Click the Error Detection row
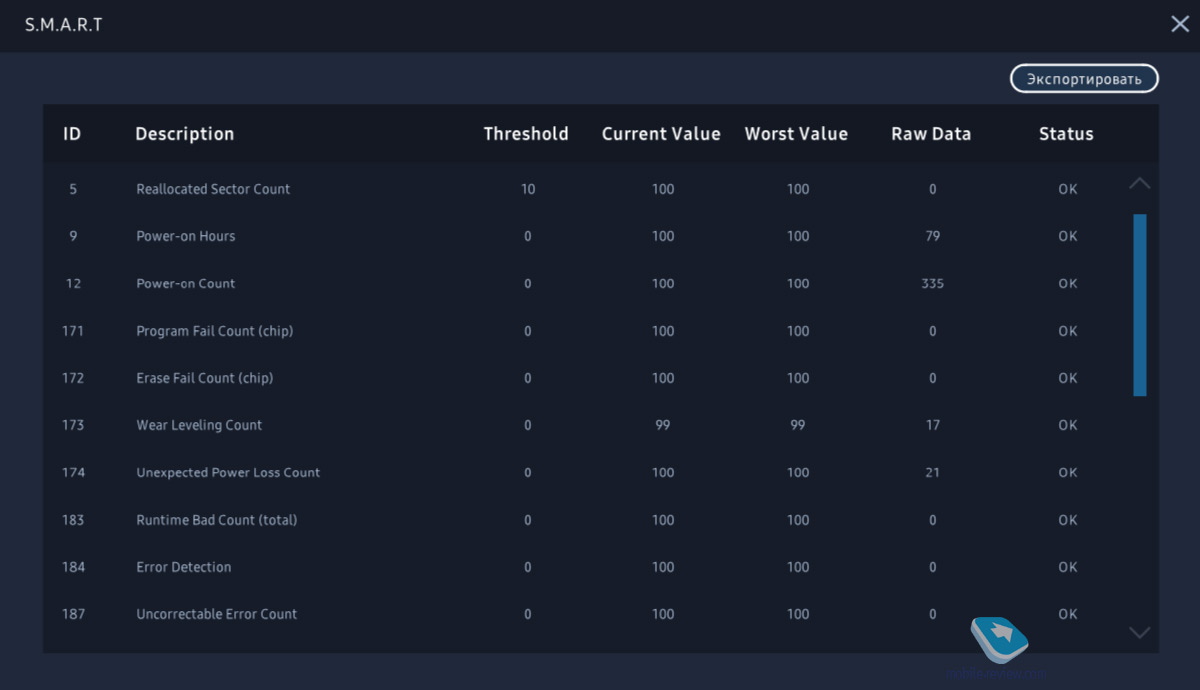Screen dimensions: 1200x690 point(184,567)
